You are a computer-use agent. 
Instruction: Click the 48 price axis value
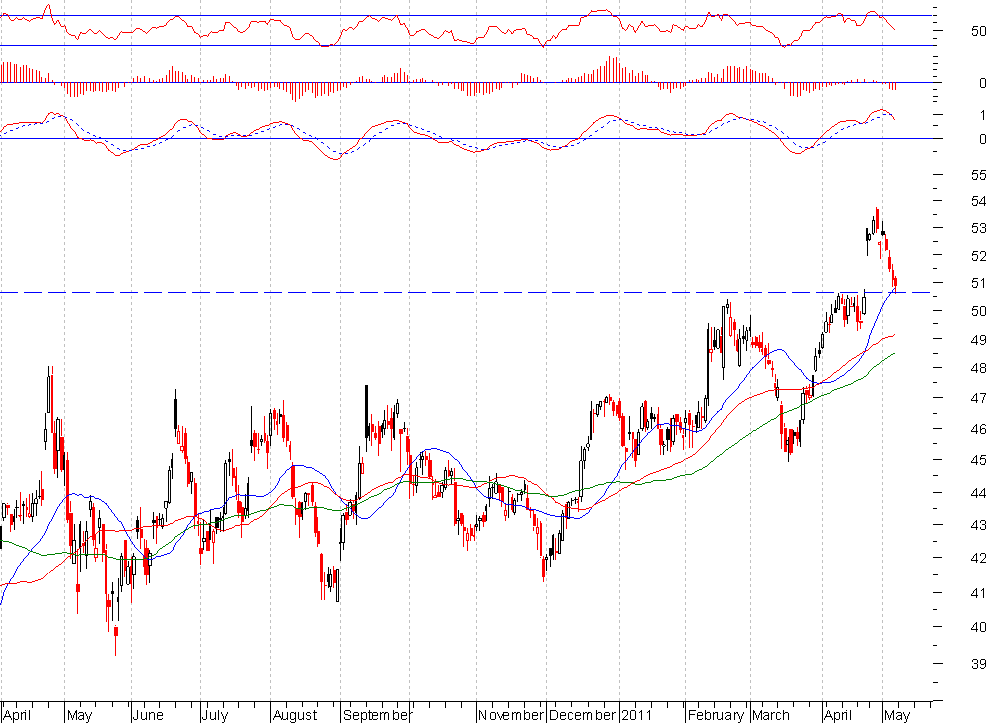point(979,368)
